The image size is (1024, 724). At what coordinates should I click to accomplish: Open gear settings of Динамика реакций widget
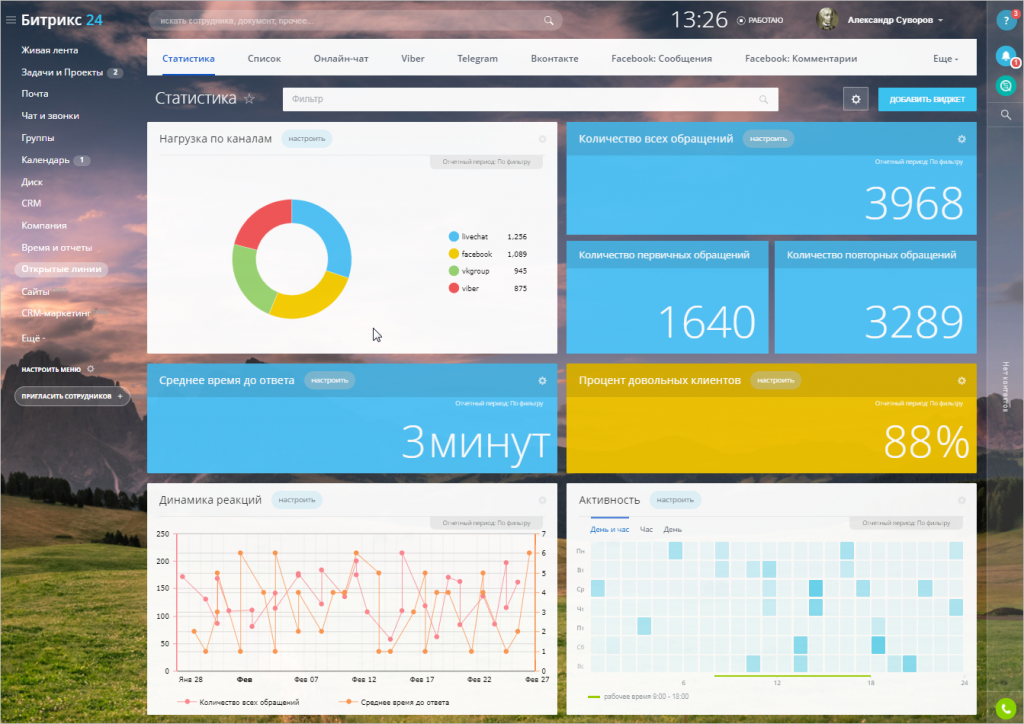pyautogui.click(x=542, y=500)
